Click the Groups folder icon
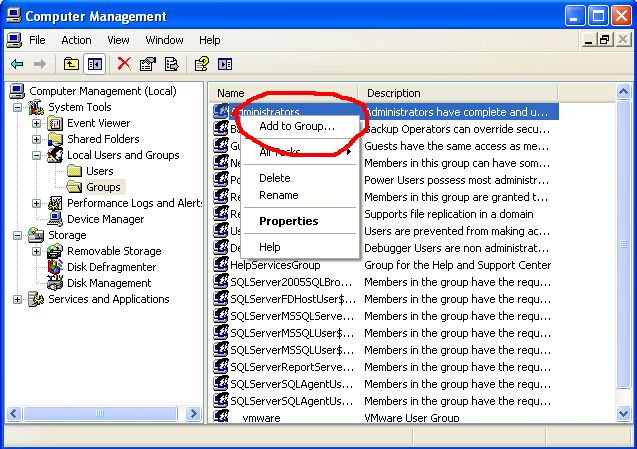637x449 pixels. coord(74,187)
